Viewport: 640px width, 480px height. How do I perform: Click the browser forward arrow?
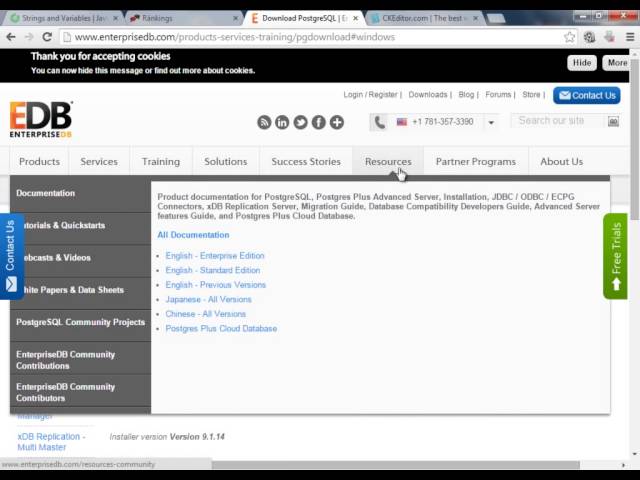(x=29, y=37)
